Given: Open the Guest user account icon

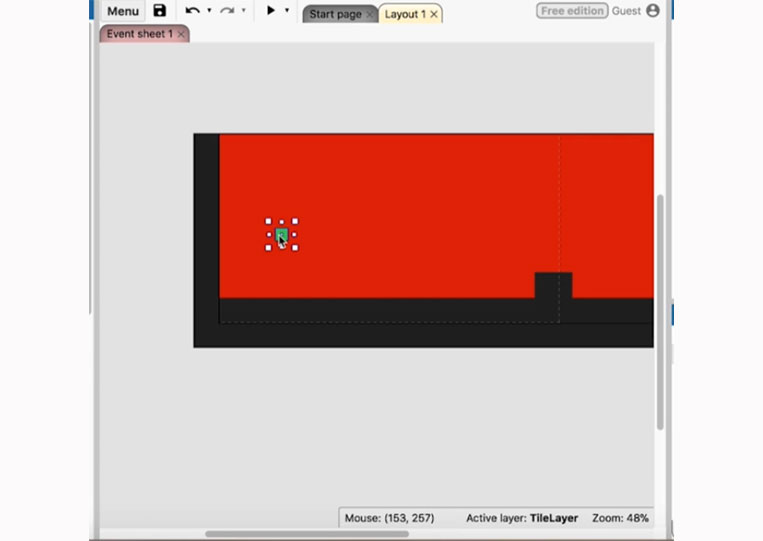Looking at the screenshot, I should point(653,11).
